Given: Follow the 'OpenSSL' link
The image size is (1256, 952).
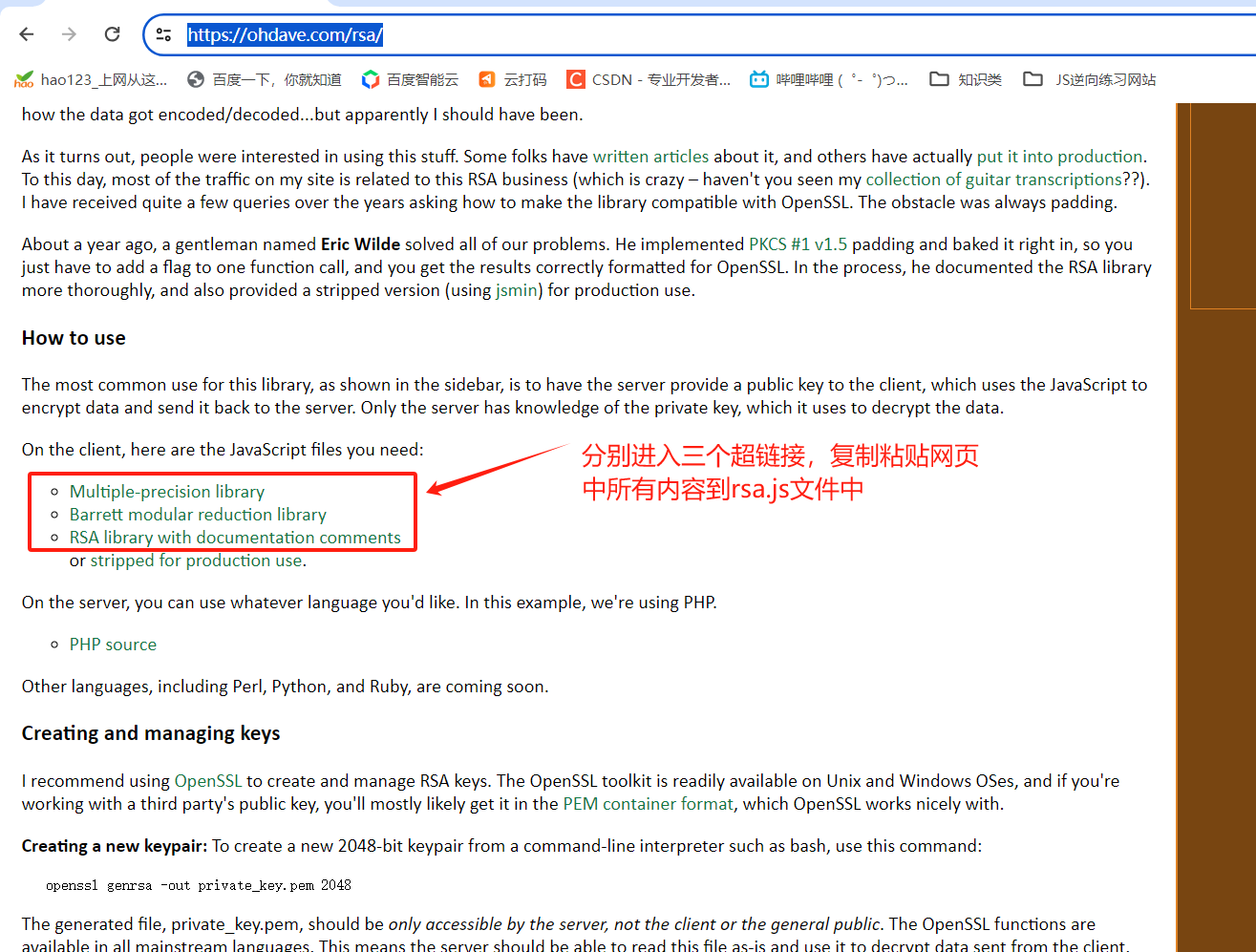Looking at the screenshot, I should [x=208, y=781].
